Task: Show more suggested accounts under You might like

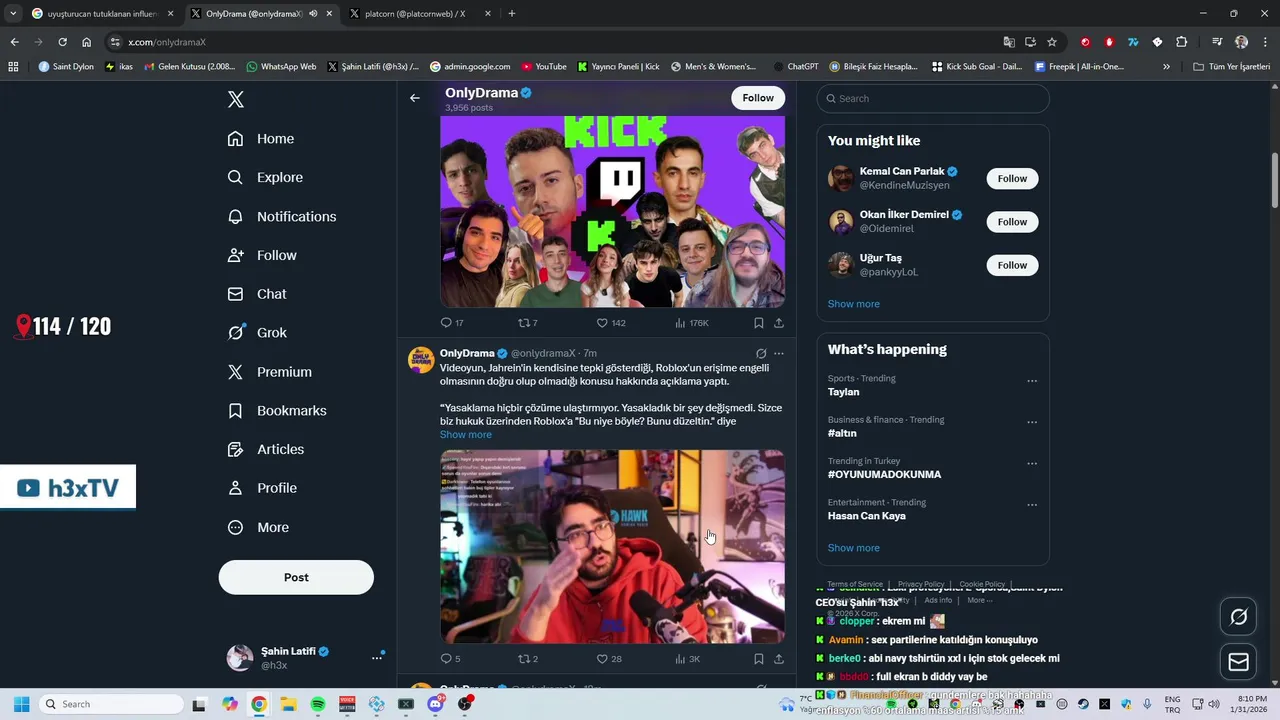Action: coord(854,304)
